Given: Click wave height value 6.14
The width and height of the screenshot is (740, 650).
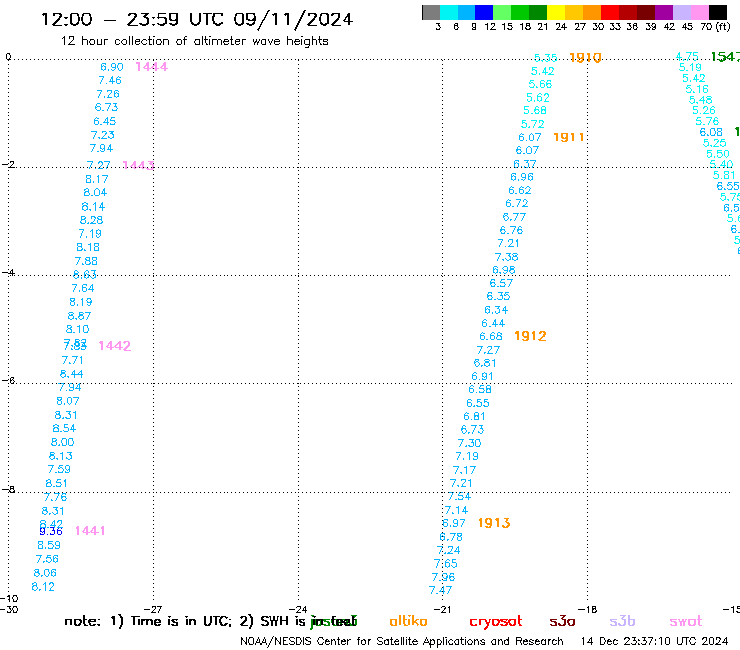Looking at the screenshot, I should (x=93, y=207).
